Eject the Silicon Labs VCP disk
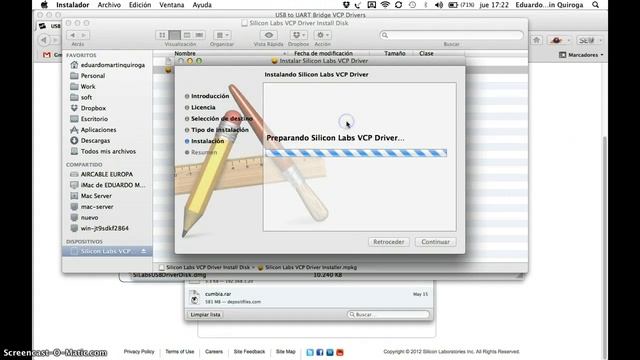Screen dimensions: 640x360 click(143, 251)
